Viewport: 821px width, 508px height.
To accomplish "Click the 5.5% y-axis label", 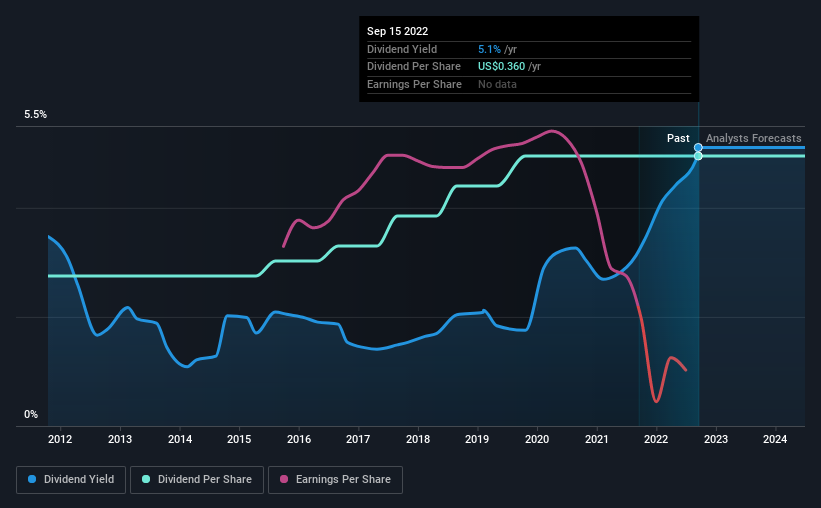I will coord(36,114).
